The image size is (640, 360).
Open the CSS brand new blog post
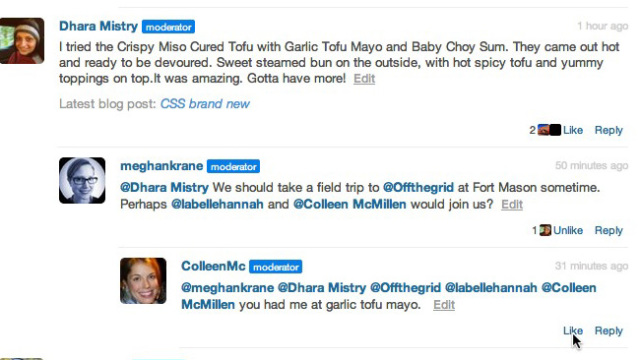[205, 104]
